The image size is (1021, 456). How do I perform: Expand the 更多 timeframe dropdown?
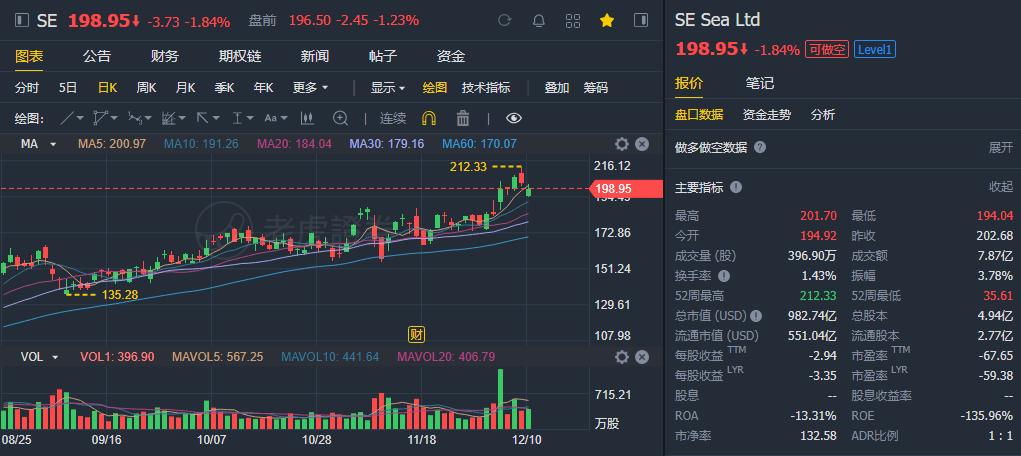[311, 87]
